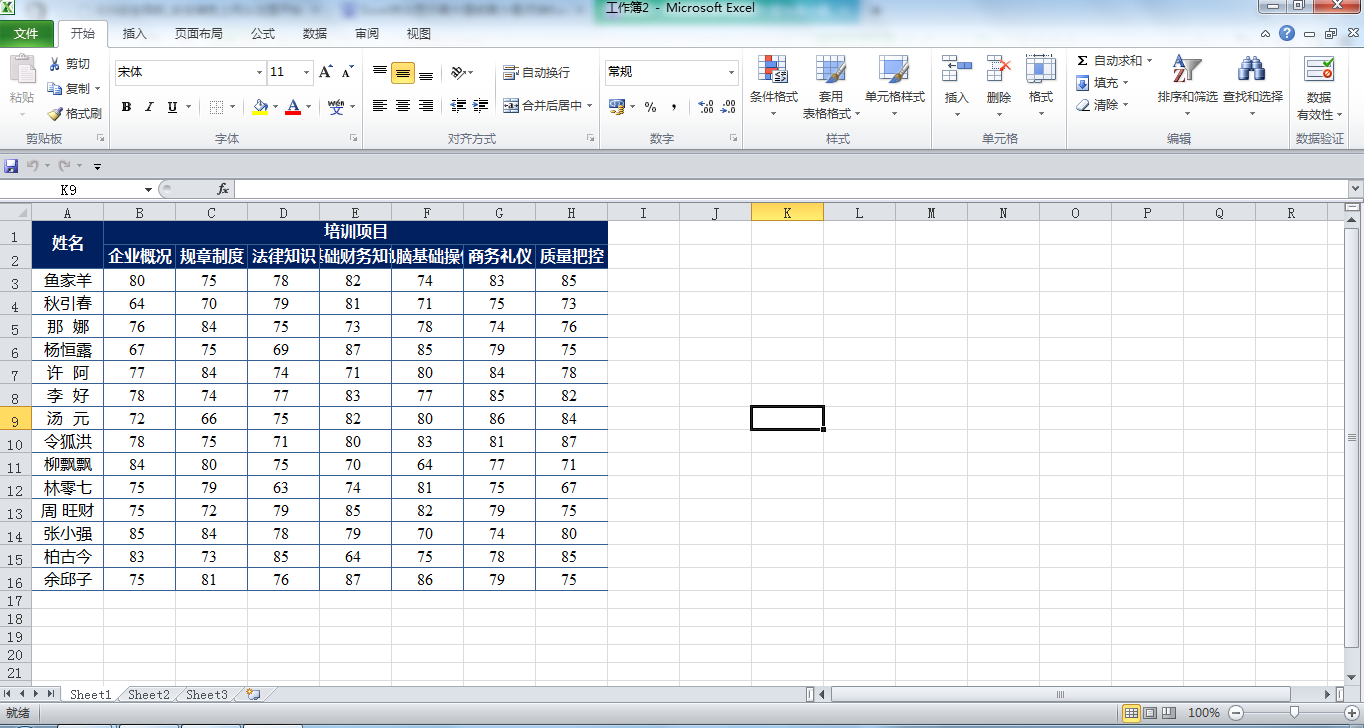The image size is (1364, 728).
Task: Click the comma style button
Action: (674, 106)
